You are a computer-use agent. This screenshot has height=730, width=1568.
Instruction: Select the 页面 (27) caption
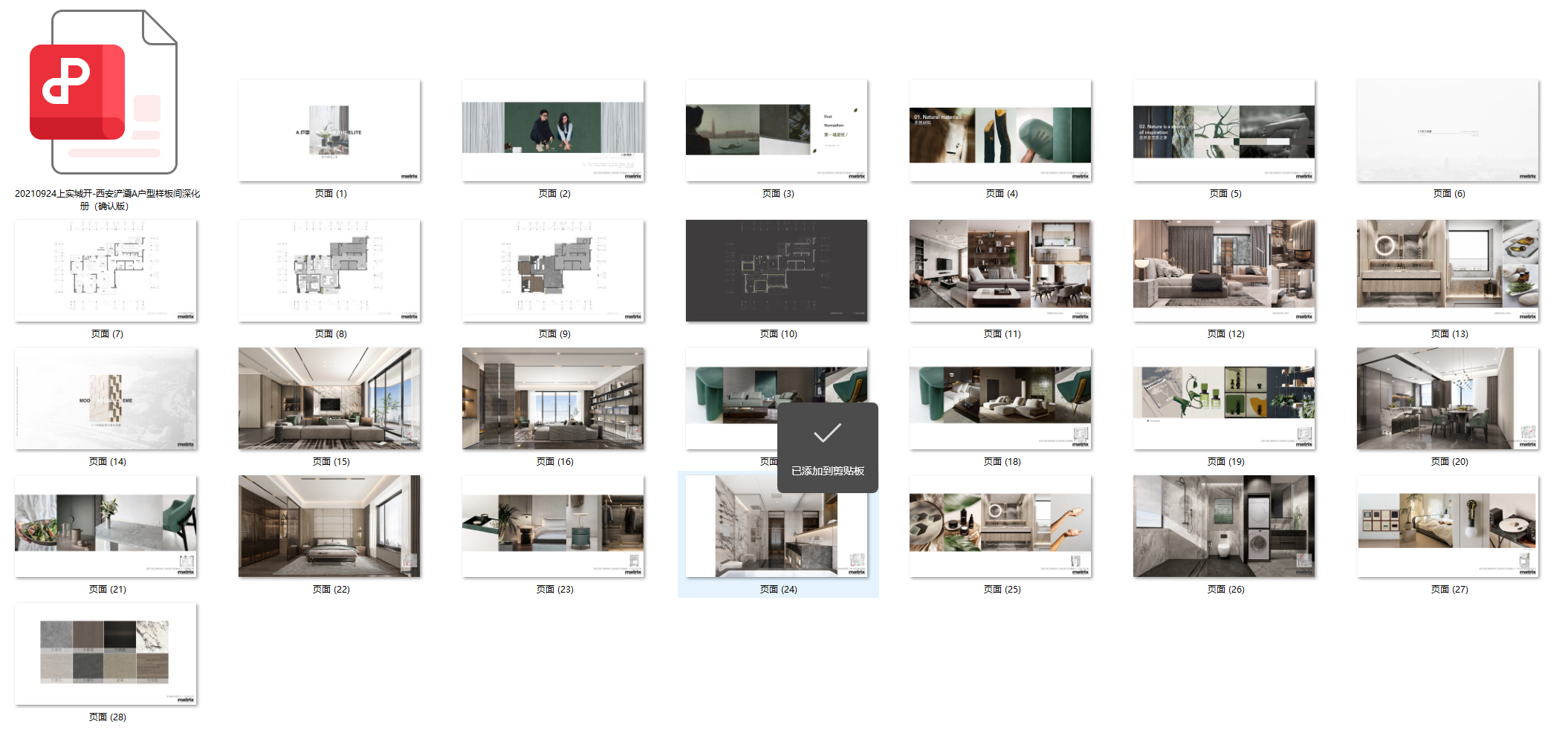click(x=1449, y=590)
